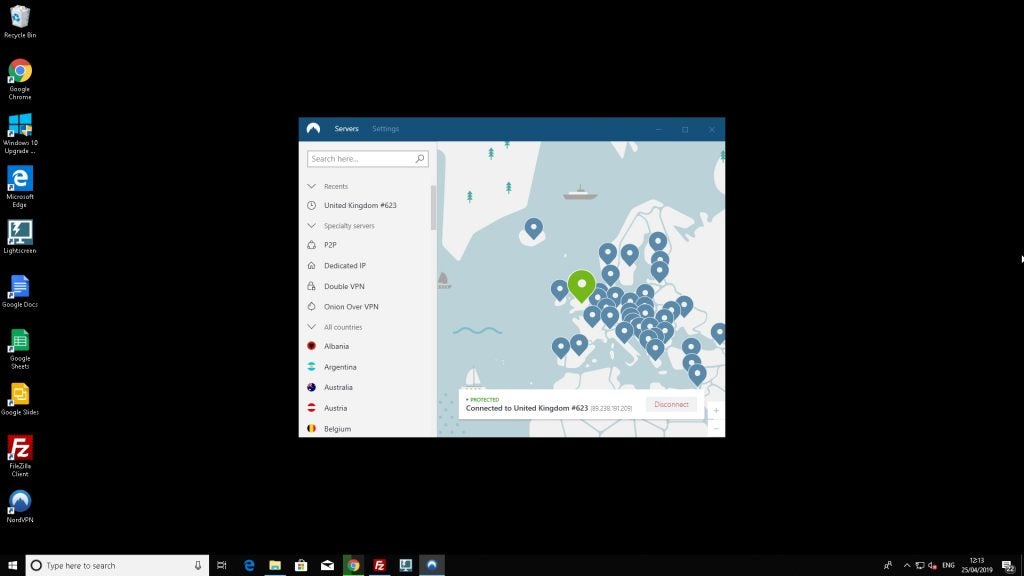Open NordVPN desktop shortcut
The height and width of the screenshot is (576, 1024).
tap(20, 506)
